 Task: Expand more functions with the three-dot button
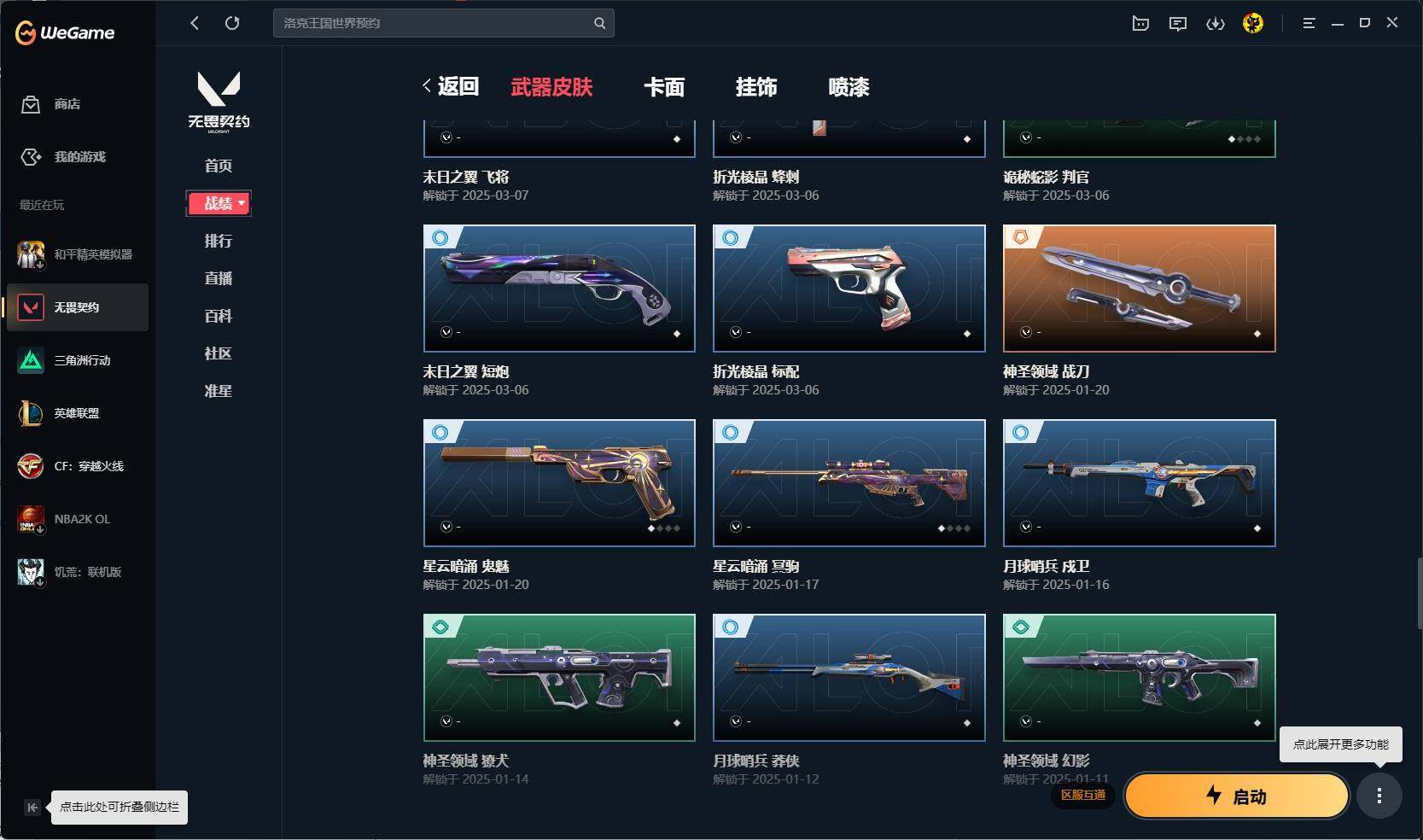[x=1379, y=796]
